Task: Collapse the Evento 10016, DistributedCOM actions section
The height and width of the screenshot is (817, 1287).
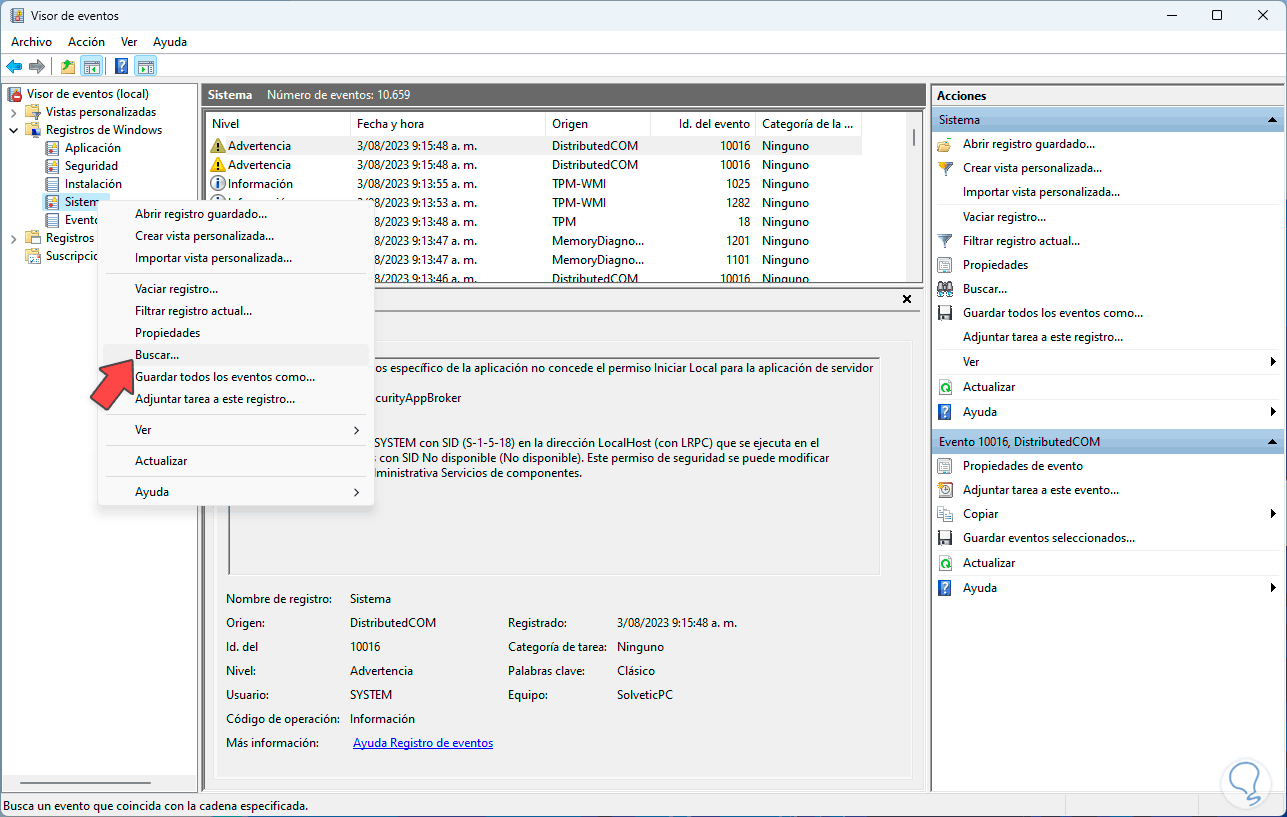Action: click(1273, 442)
